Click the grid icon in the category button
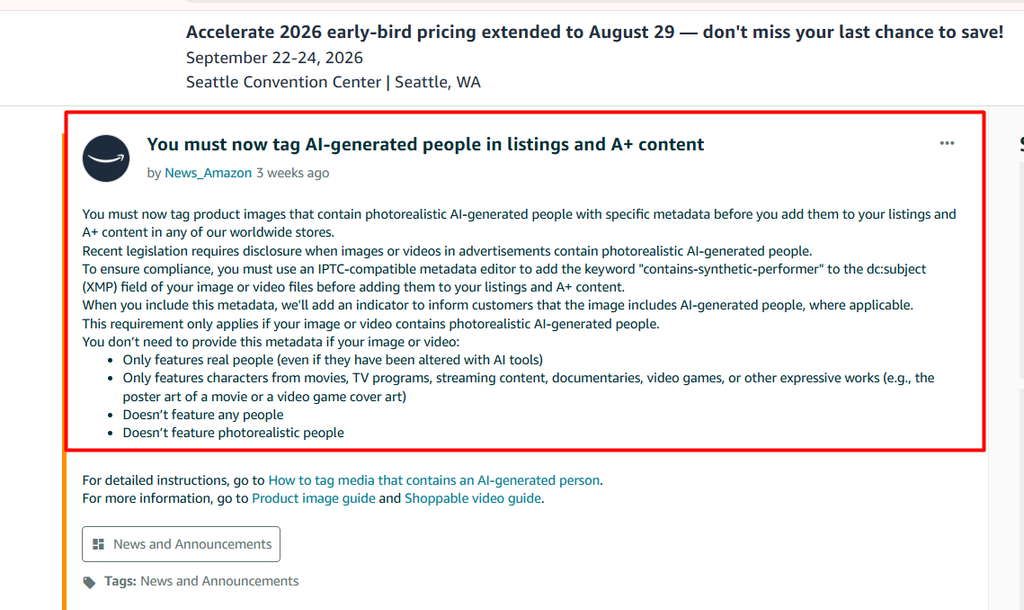 tap(99, 544)
